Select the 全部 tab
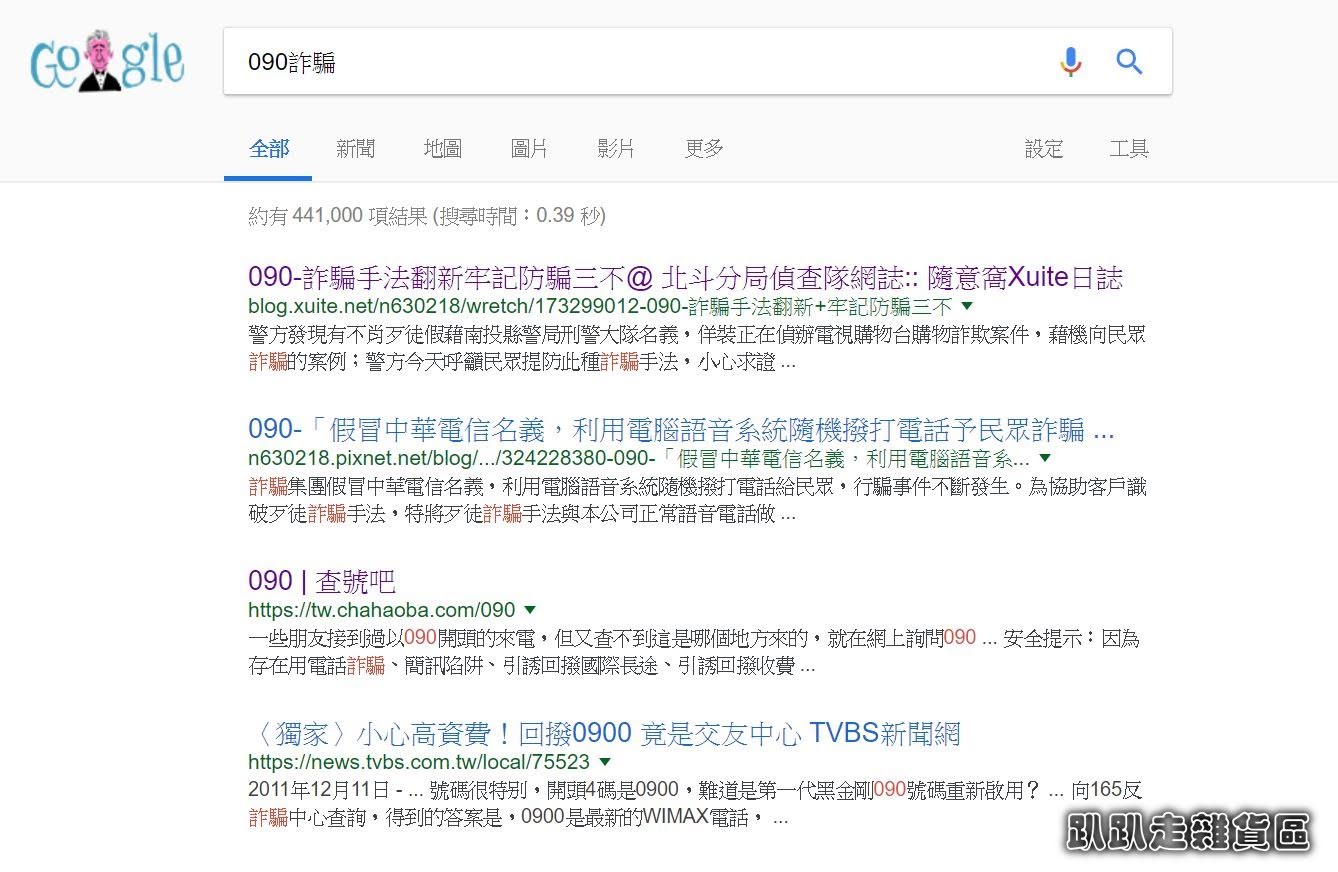Screen dimensions: 1338x872 point(268,149)
